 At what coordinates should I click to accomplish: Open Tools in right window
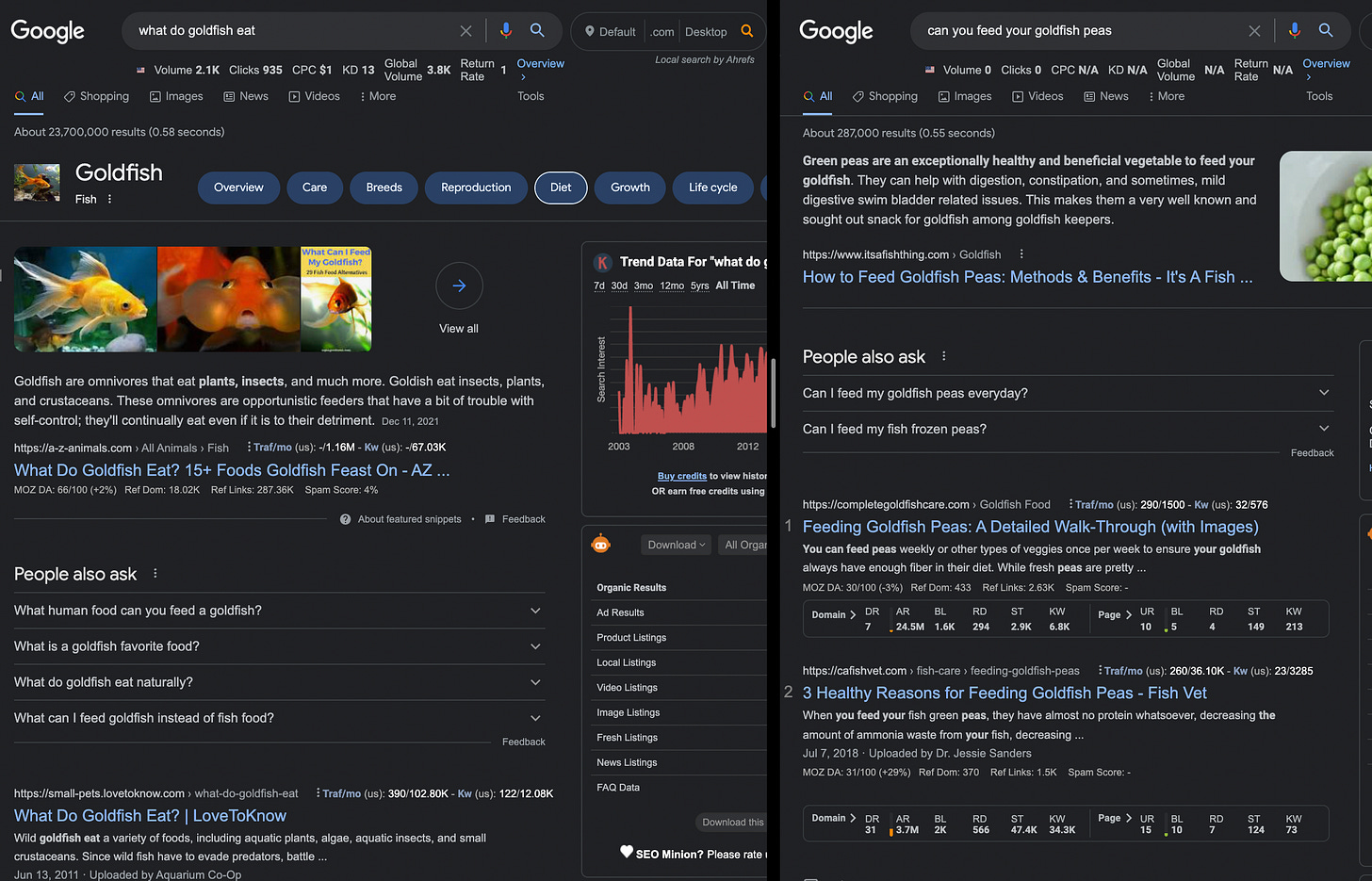click(1319, 96)
